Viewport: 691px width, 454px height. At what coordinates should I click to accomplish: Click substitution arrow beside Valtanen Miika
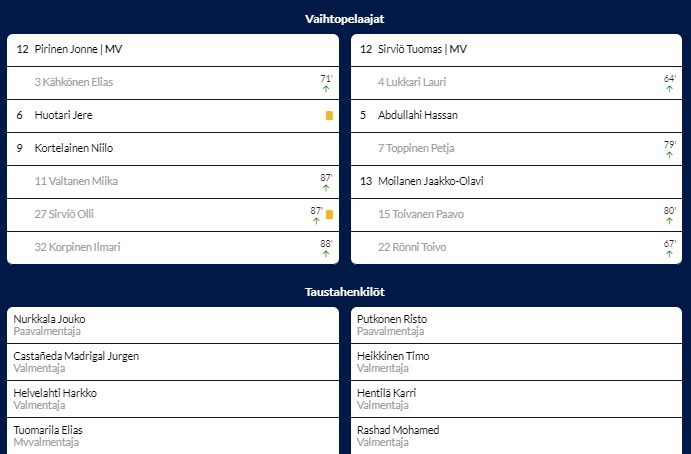click(x=326, y=188)
